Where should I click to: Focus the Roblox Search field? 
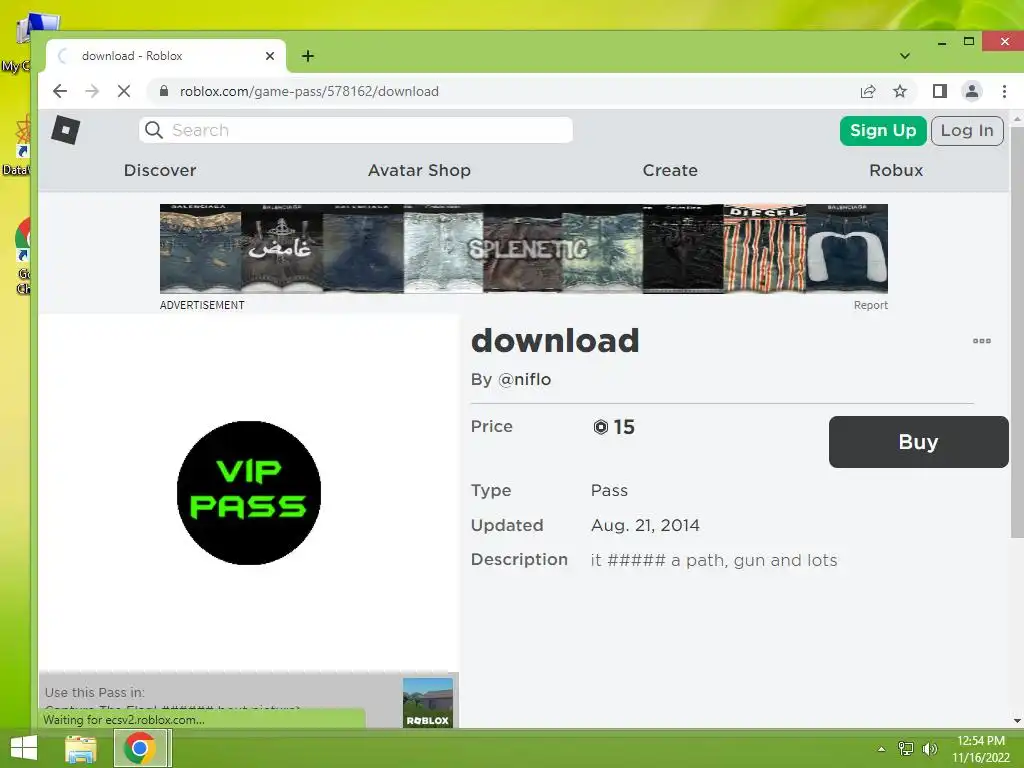point(356,130)
